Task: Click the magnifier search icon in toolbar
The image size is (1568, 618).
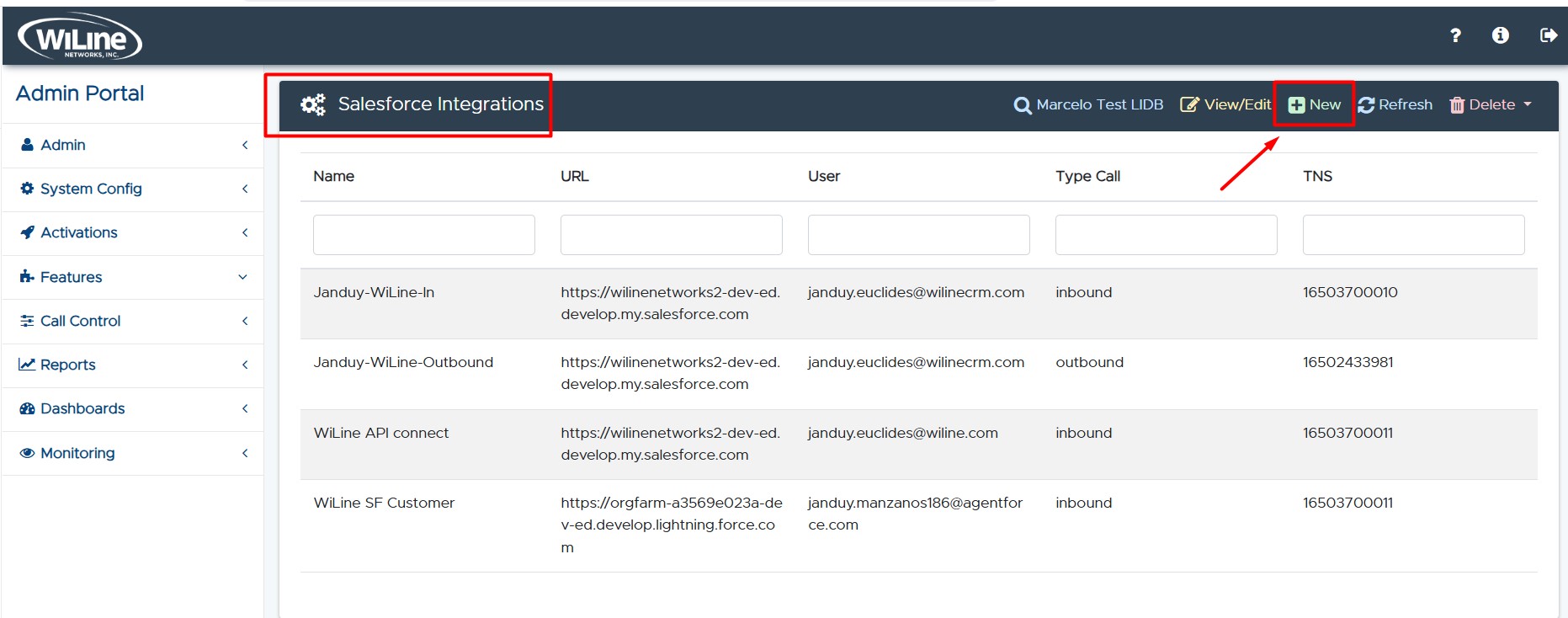Action: click(x=1022, y=105)
